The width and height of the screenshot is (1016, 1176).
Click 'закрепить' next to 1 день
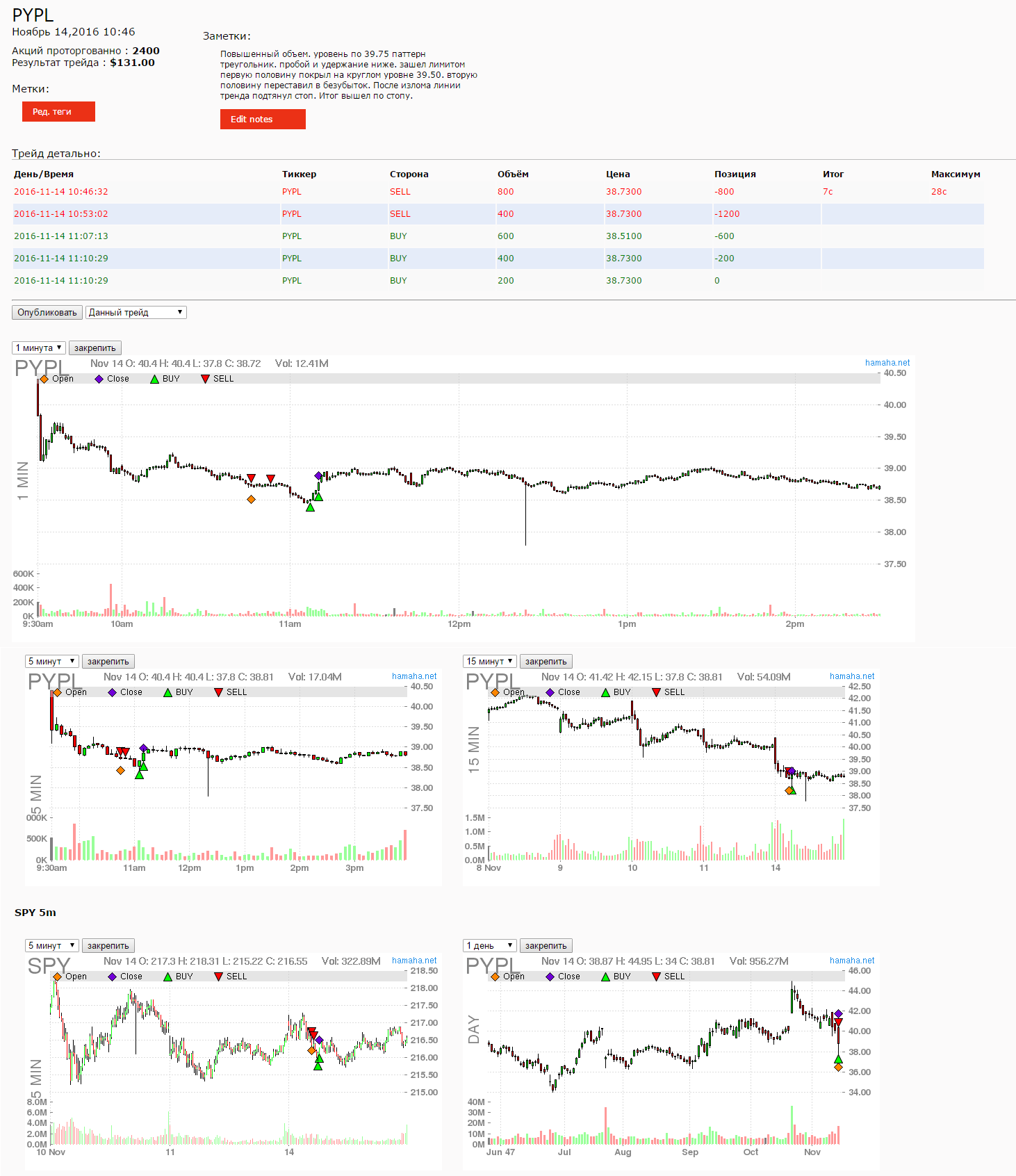[546, 946]
